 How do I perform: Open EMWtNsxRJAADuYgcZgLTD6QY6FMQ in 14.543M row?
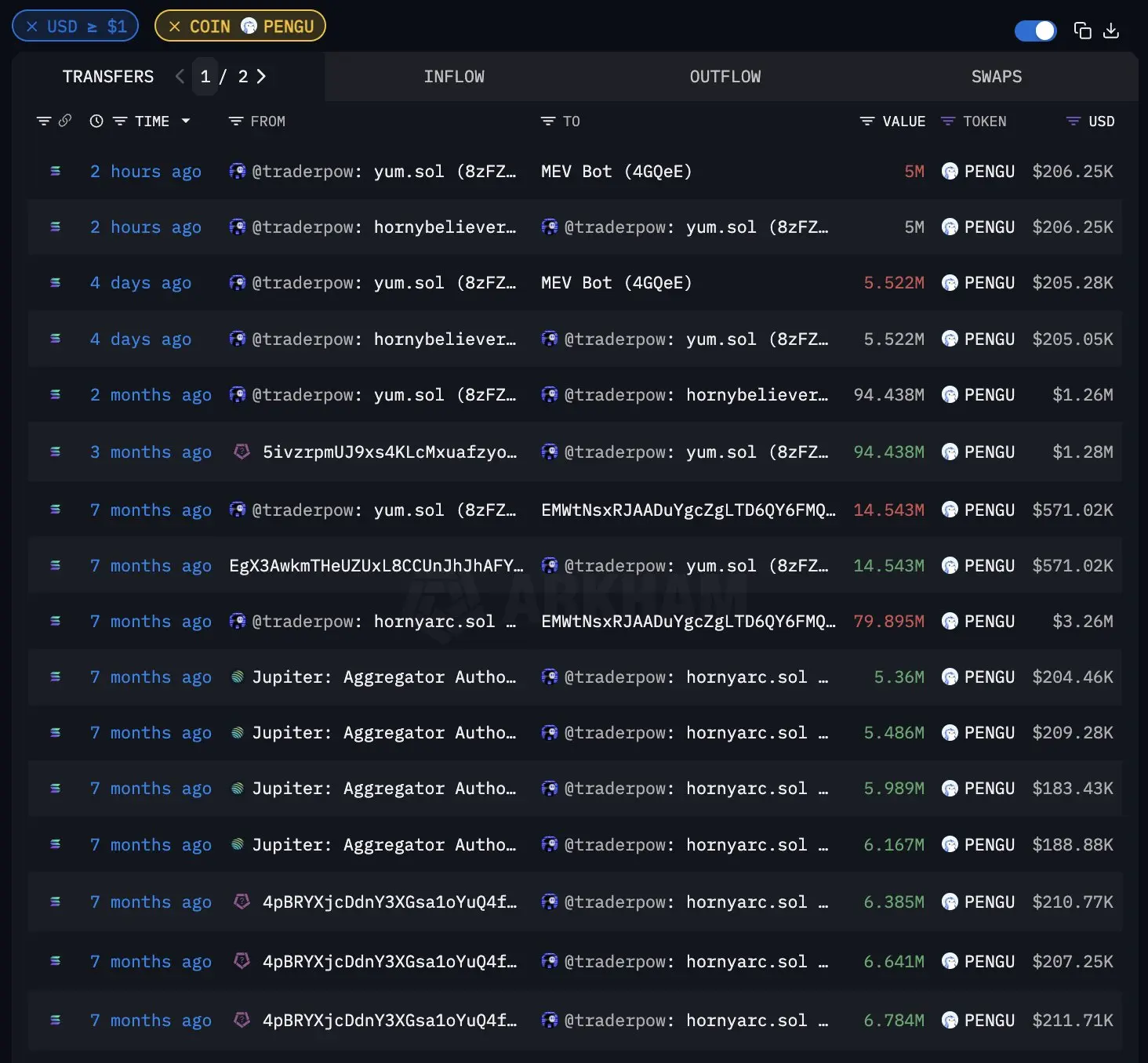[688, 510]
